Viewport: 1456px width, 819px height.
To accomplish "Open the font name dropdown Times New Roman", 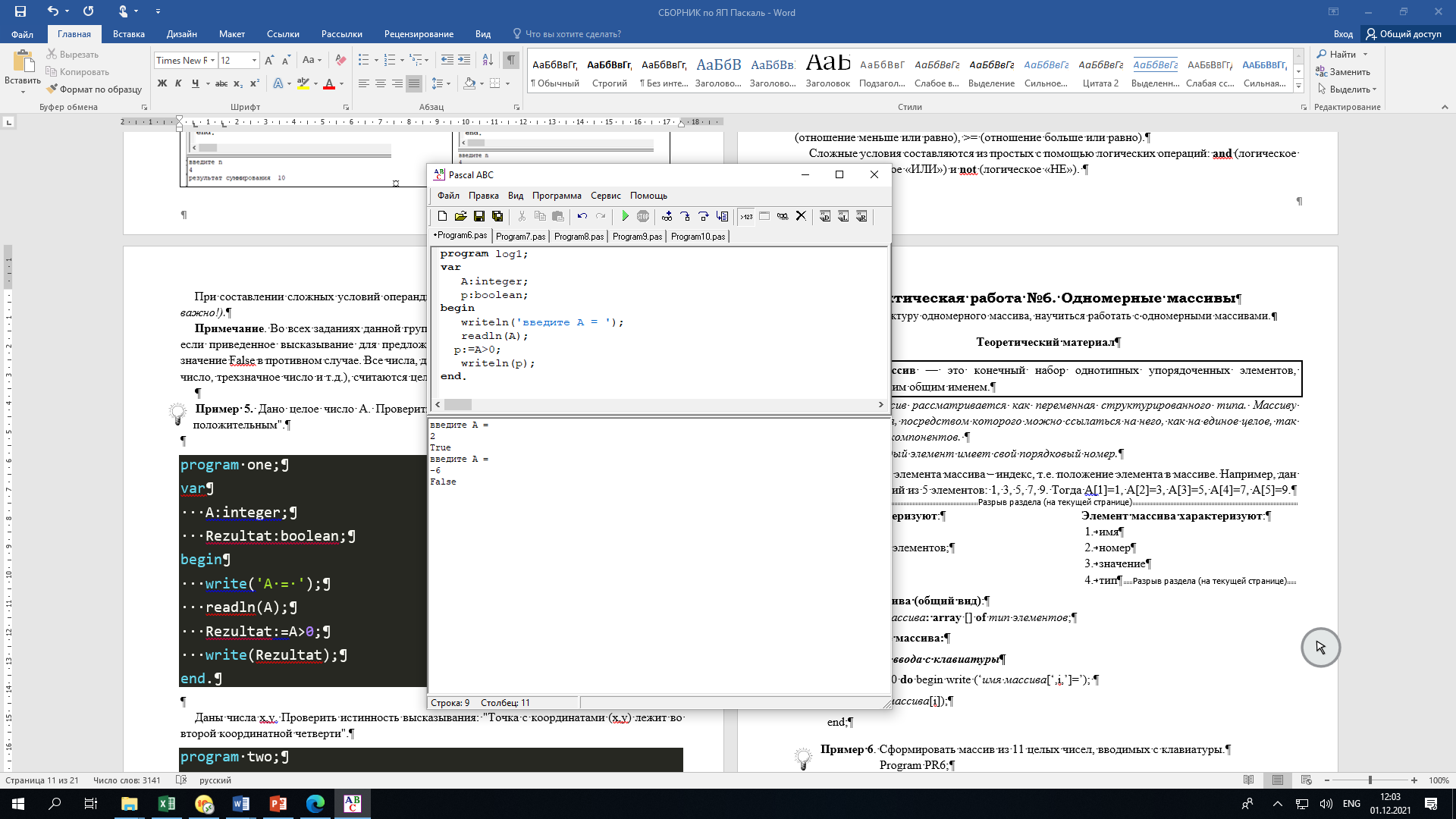I will (x=213, y=61).
